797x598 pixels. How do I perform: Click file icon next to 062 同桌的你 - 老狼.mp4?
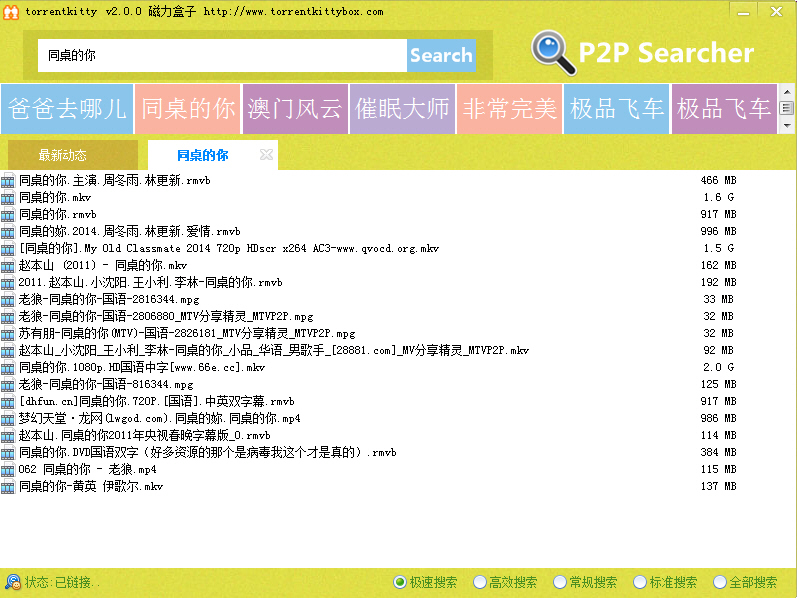pos(9,470)
